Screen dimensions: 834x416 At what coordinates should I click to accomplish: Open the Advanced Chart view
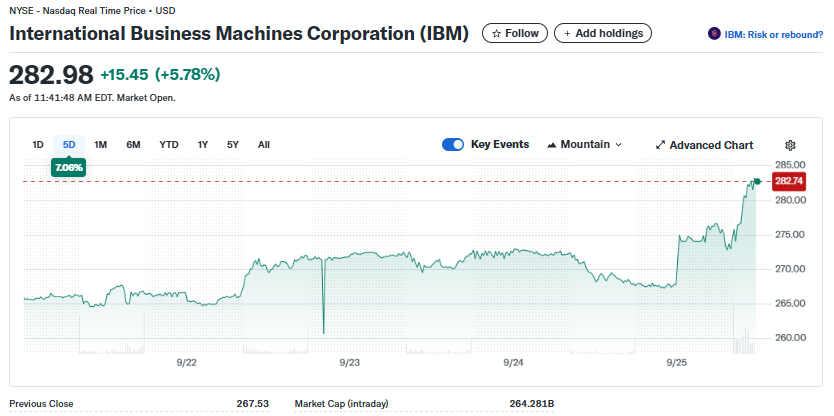[704, 145]
